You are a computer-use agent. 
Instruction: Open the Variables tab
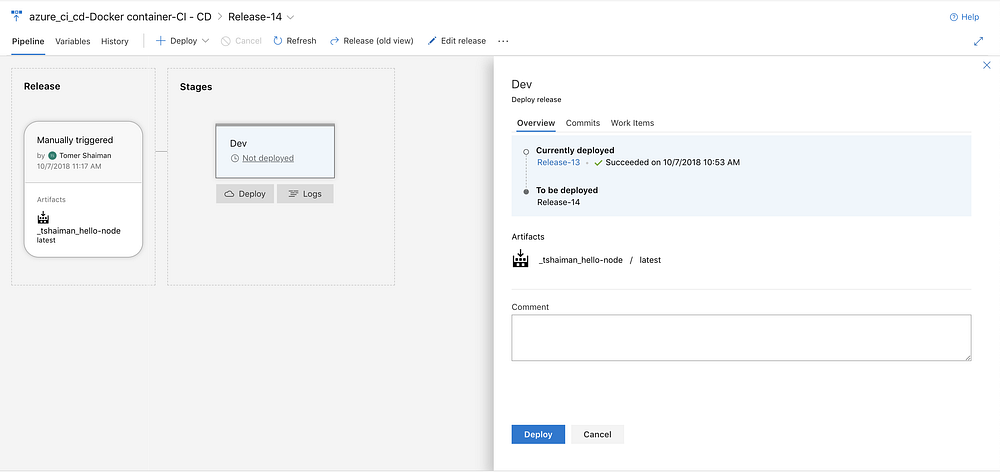[73, 41]
